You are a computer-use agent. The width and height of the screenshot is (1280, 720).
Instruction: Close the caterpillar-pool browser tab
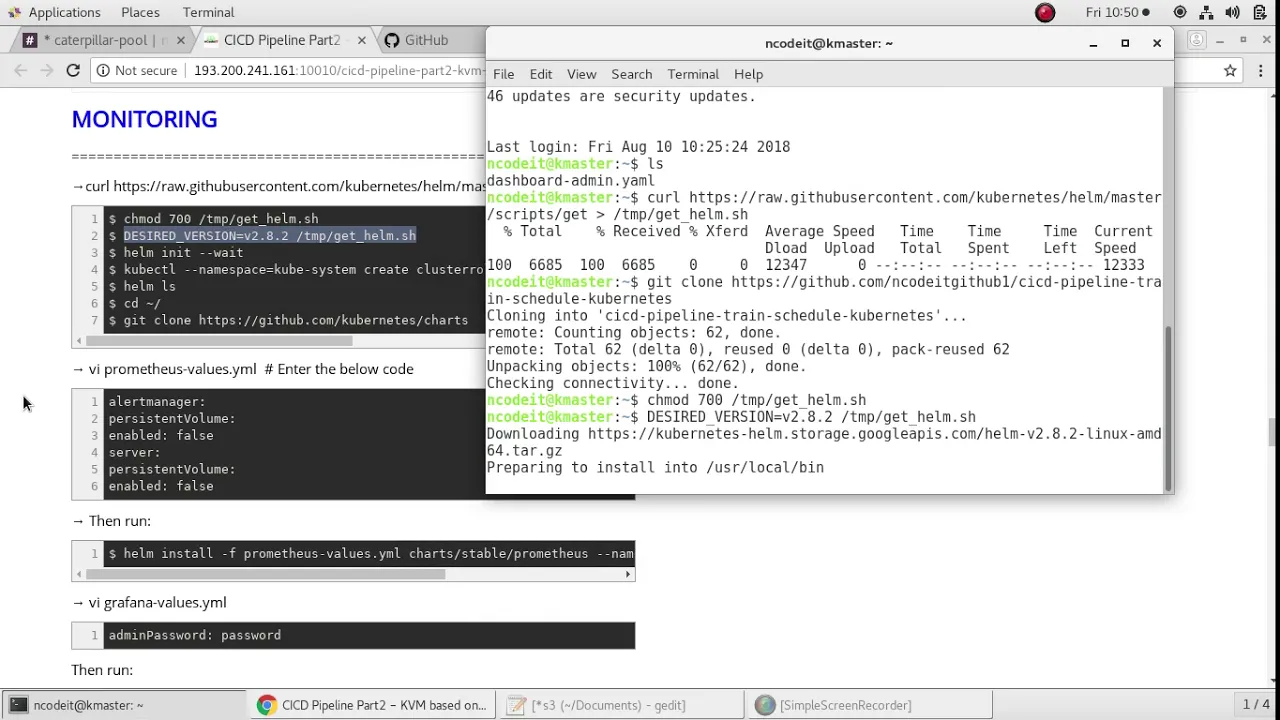tap(181, 40)
